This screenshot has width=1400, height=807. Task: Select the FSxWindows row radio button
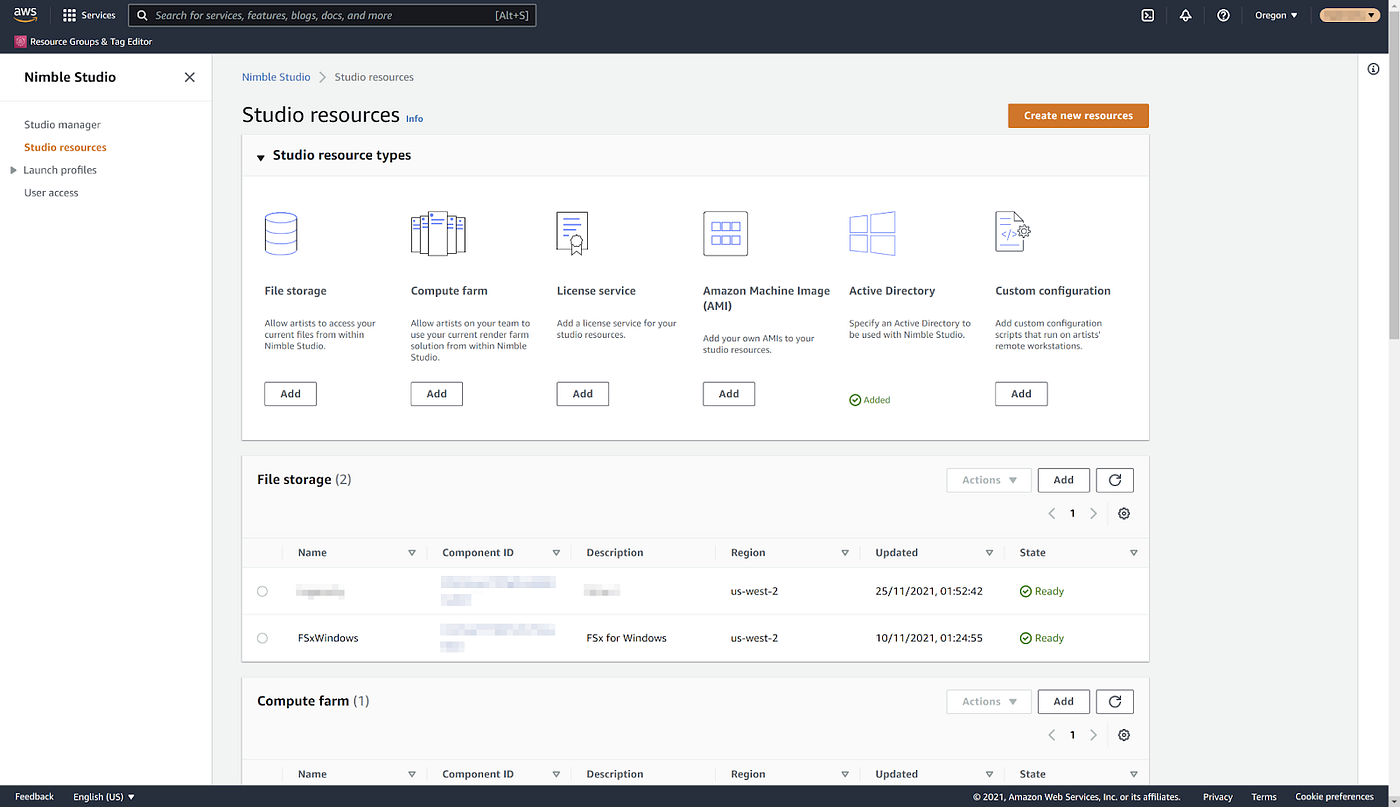(262, 638)
